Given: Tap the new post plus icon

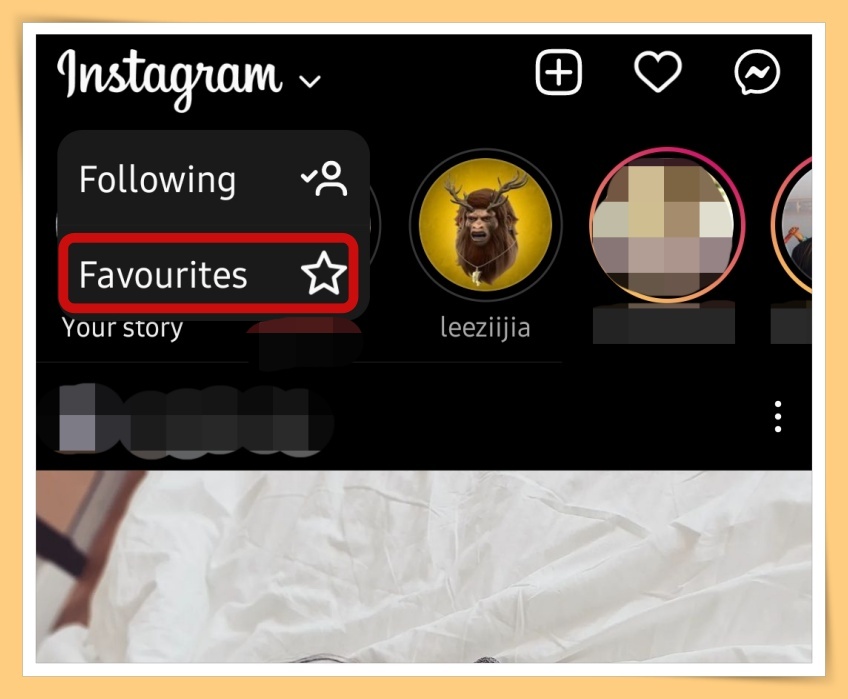Looking at the screenshot, I should 558,72.
